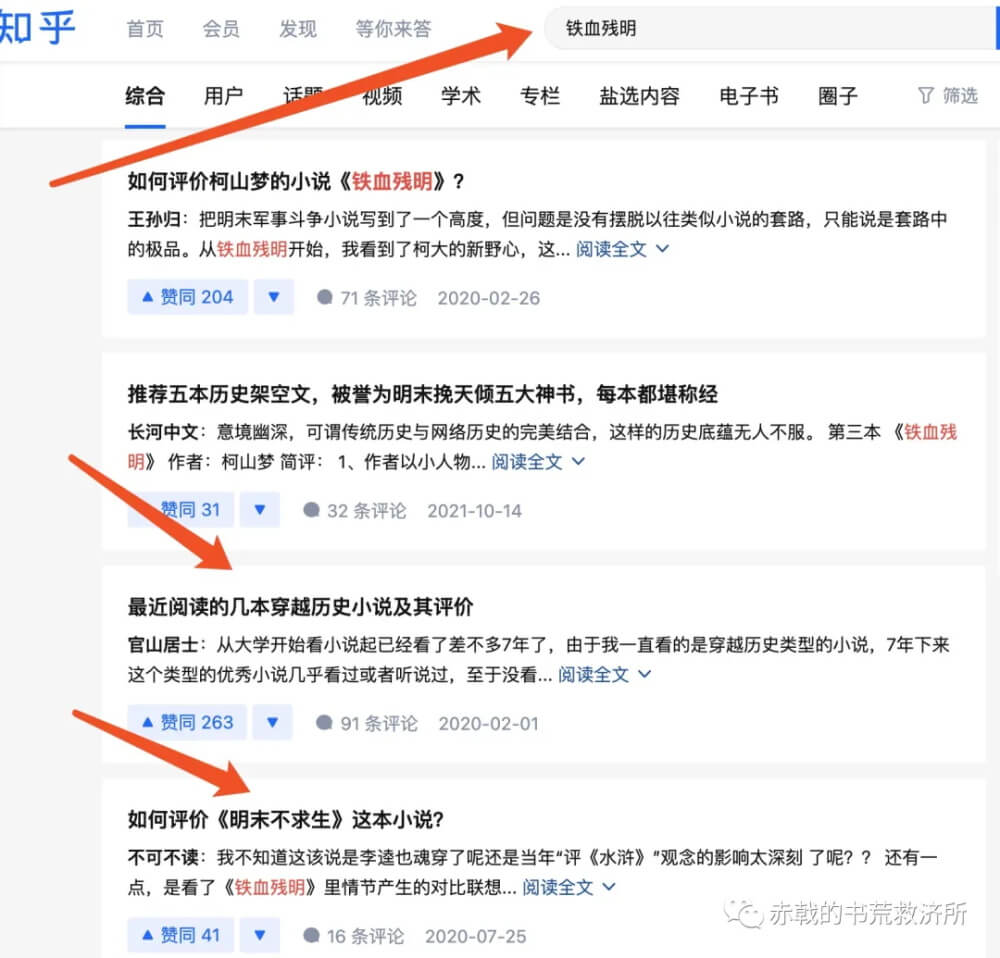
Task: Upvote the answer with 赞同 263
Action: [x=187, y=722]
